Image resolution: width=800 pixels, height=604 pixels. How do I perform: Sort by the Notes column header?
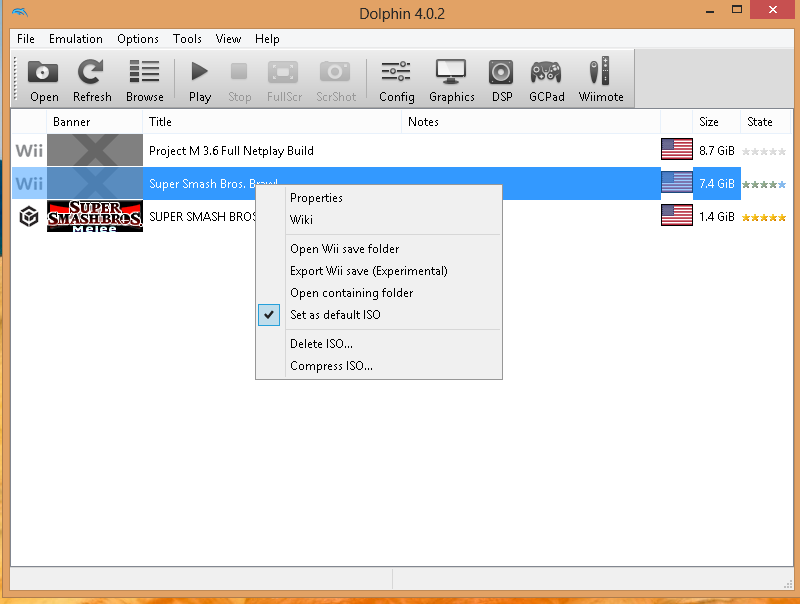pyautogui.click(x=531, y=122)
